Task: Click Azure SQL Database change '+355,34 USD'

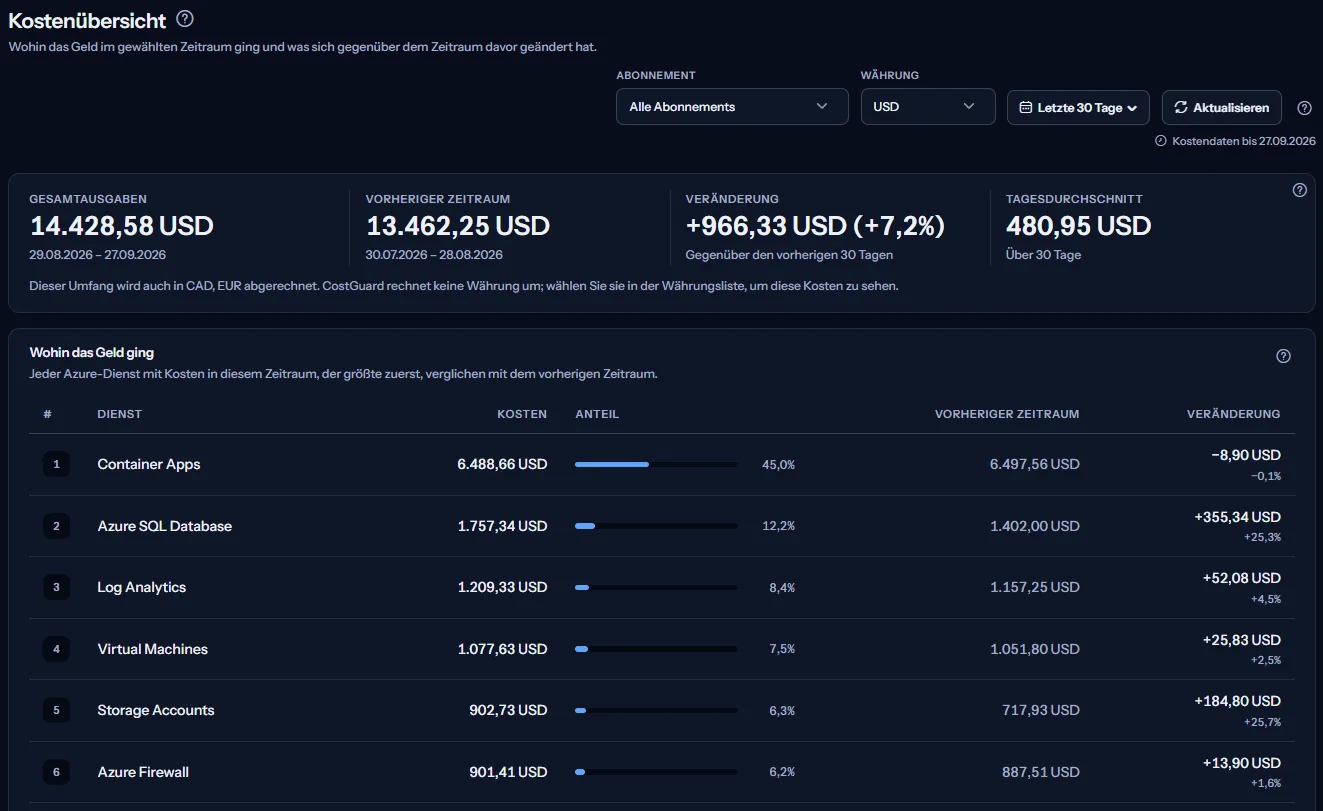Action: pyautogui.click(x=1238, y=517)
